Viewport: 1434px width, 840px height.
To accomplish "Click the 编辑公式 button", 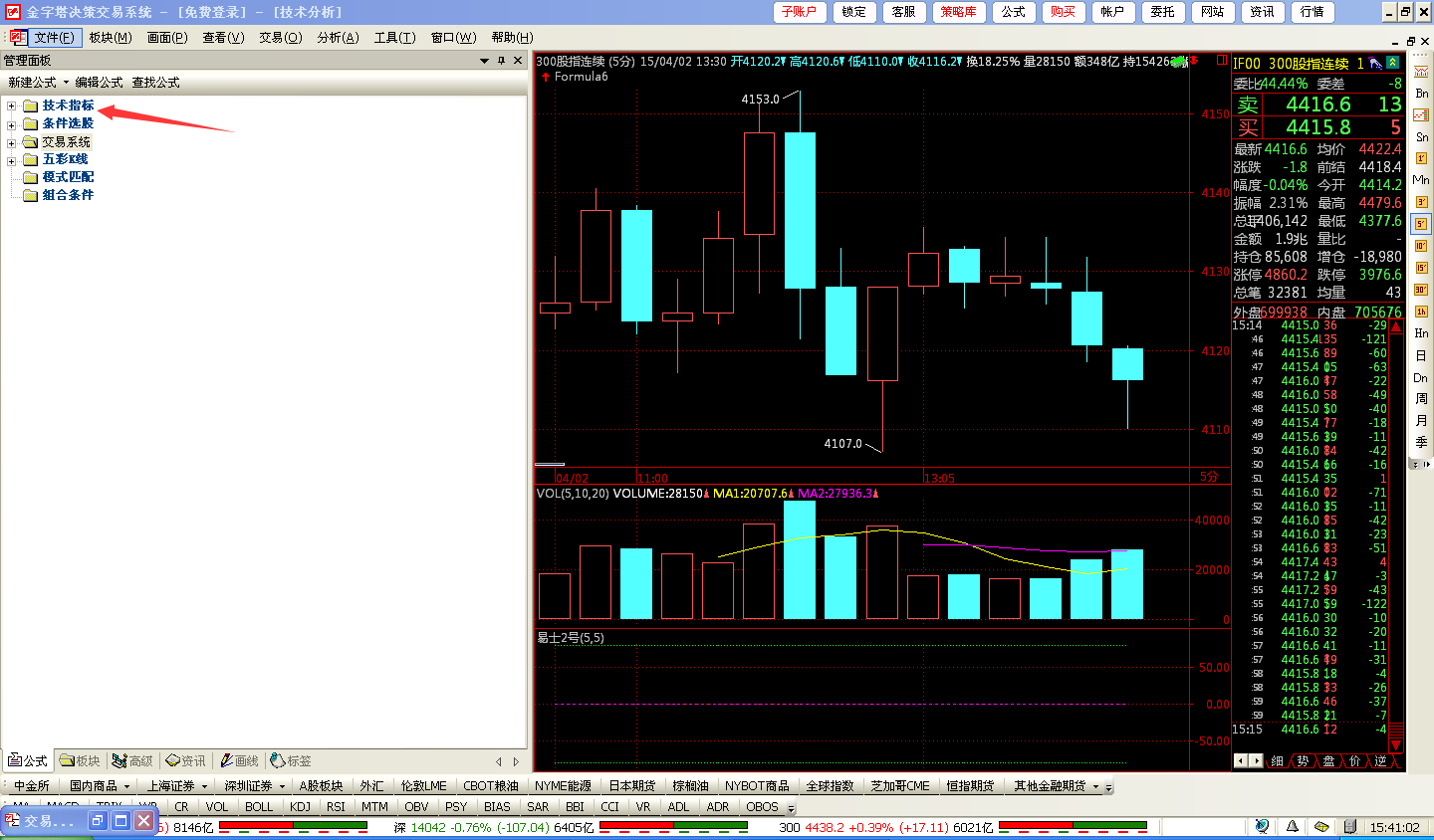I will [100, 83].
